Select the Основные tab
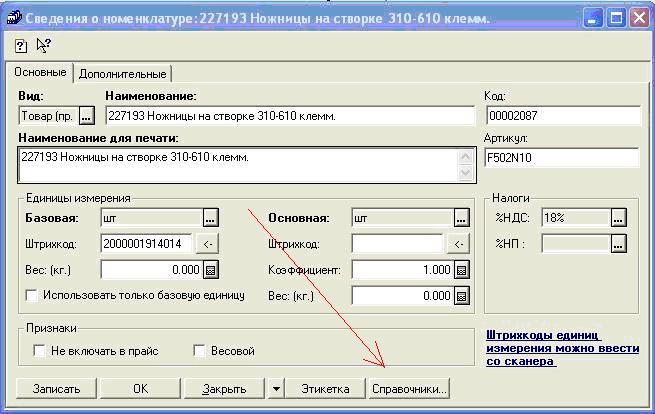Viewport: 655px width, 414px height. (39, 73)
